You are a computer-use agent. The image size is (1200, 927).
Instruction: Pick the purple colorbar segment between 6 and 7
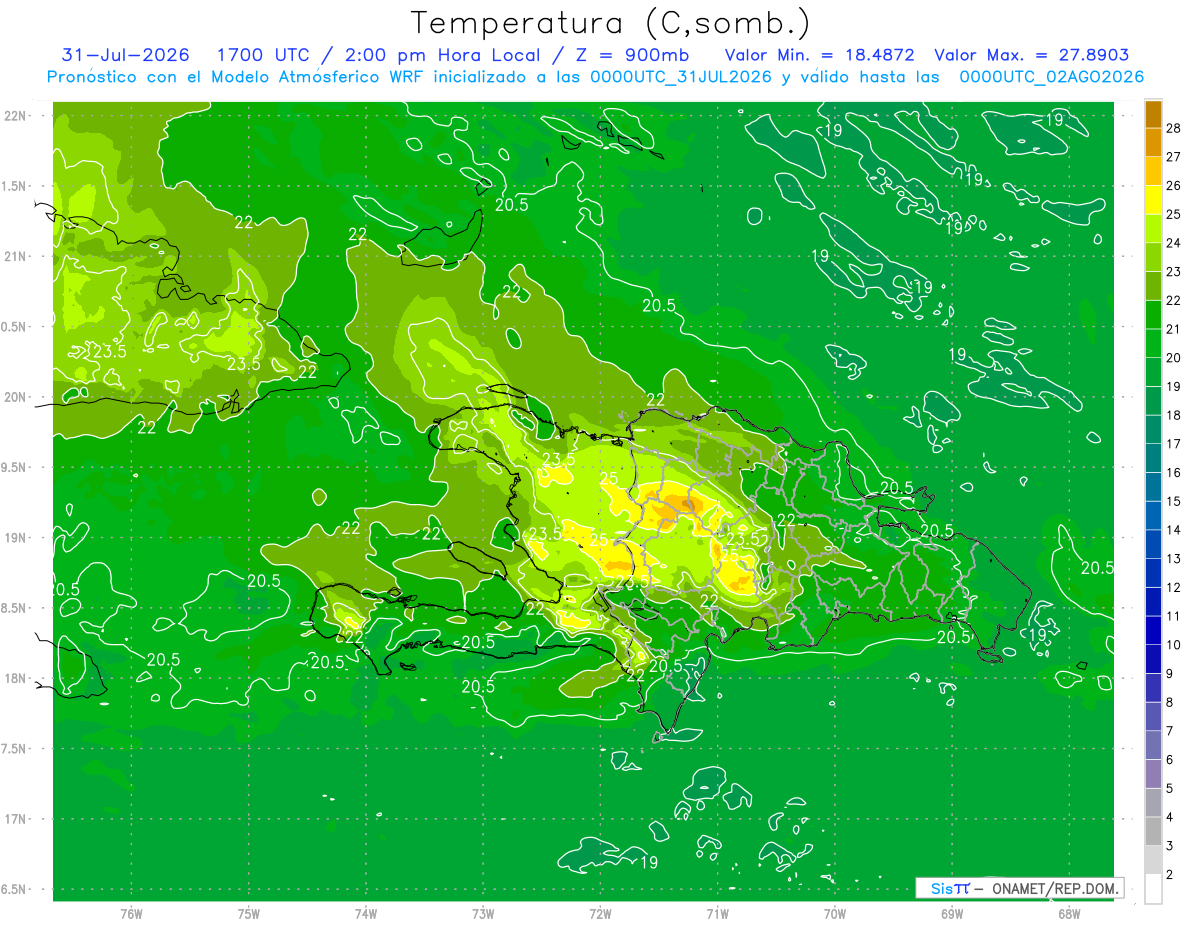coord(1153,745)
